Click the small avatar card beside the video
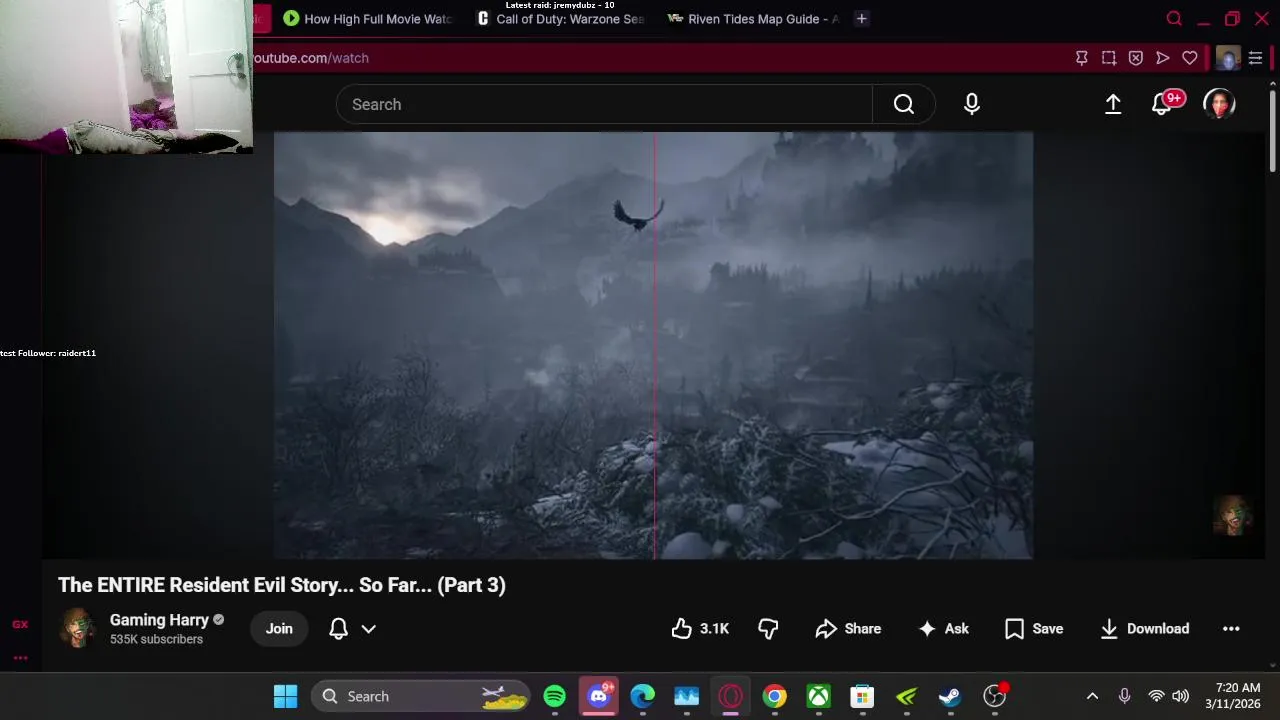This screenshot has width=1280, height=720. coord(1232,516)
